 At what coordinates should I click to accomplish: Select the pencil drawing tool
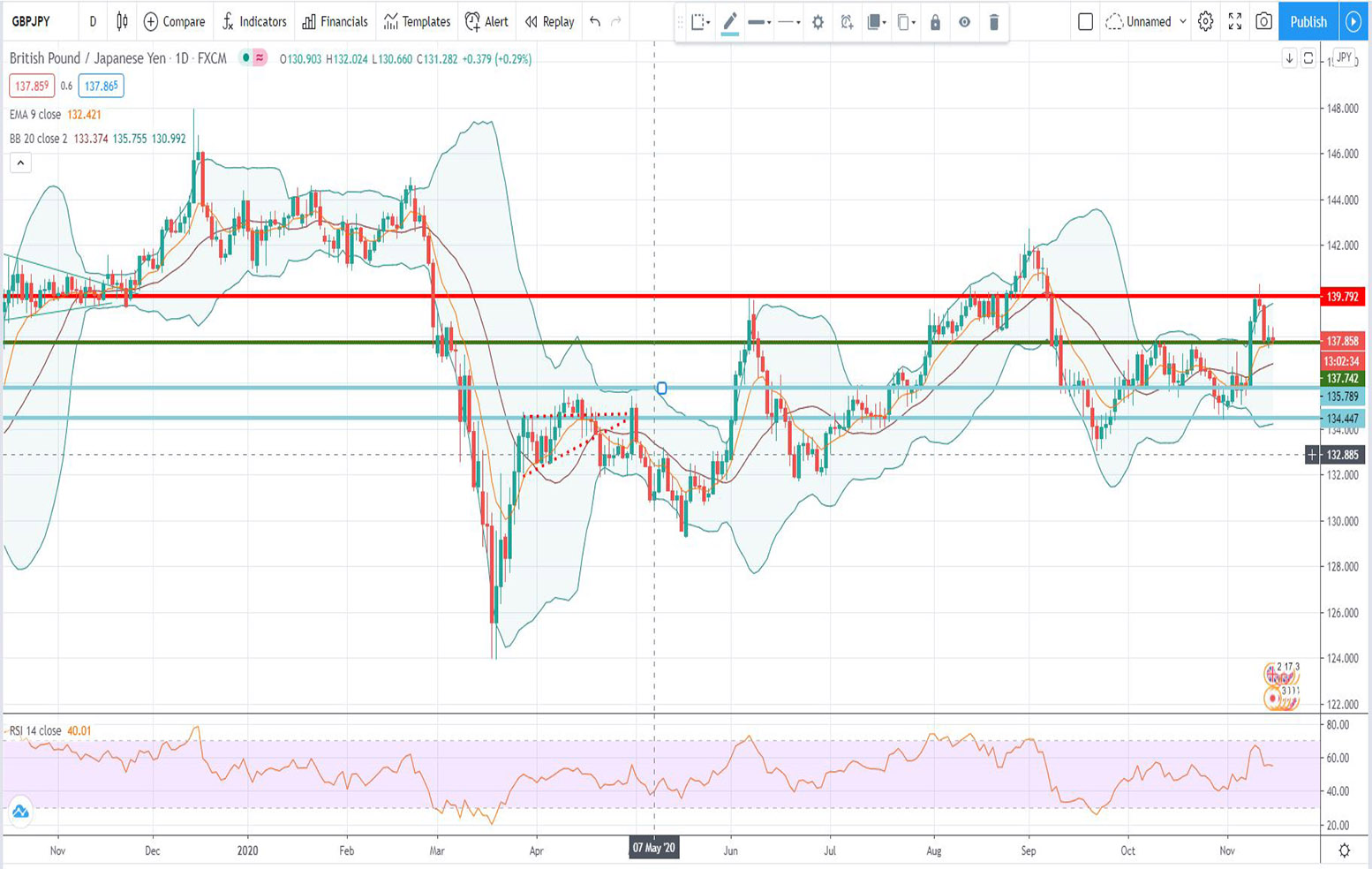coord(730,22)
